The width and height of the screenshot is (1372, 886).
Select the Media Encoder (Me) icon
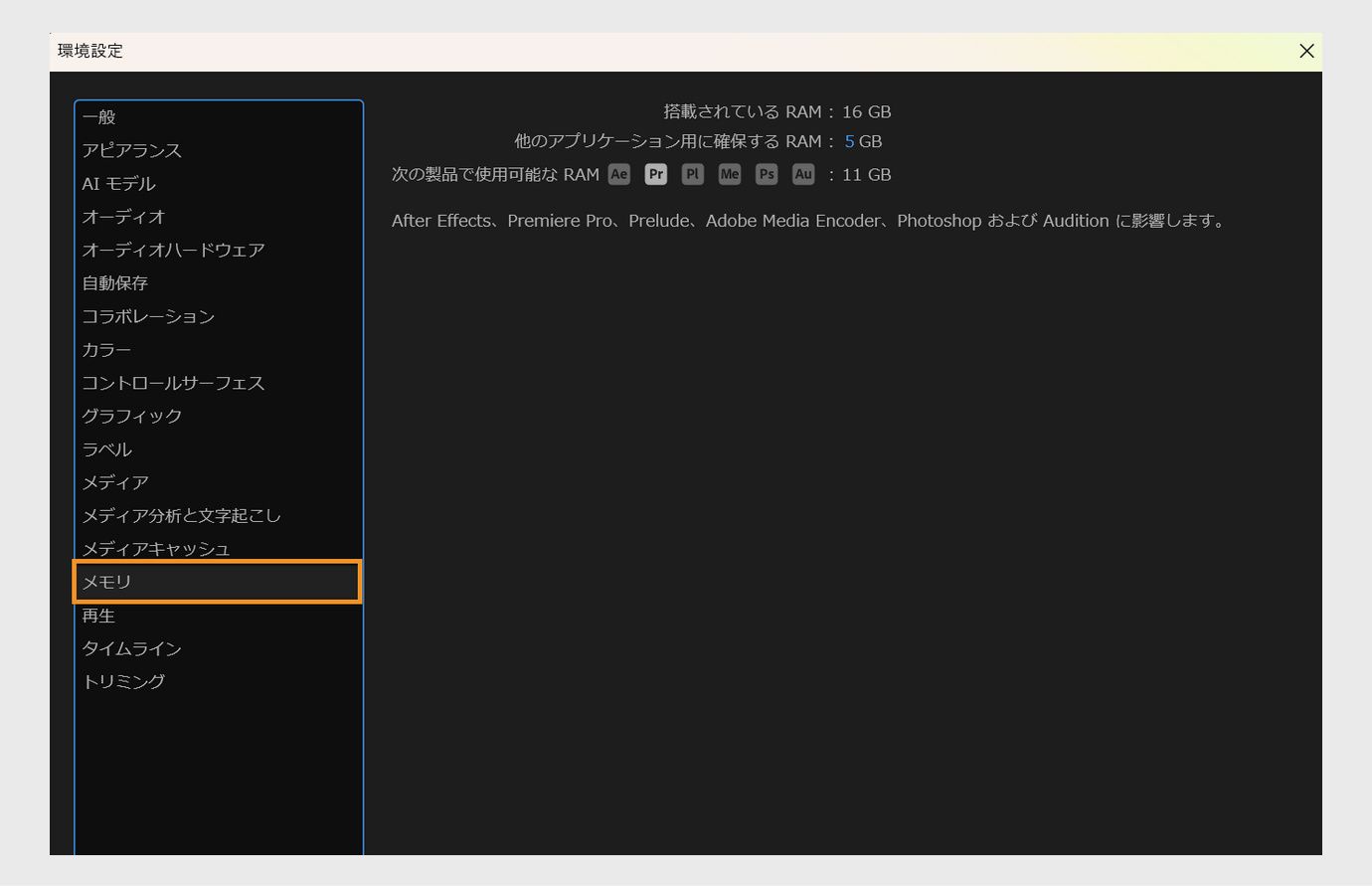tap(729, 174)
